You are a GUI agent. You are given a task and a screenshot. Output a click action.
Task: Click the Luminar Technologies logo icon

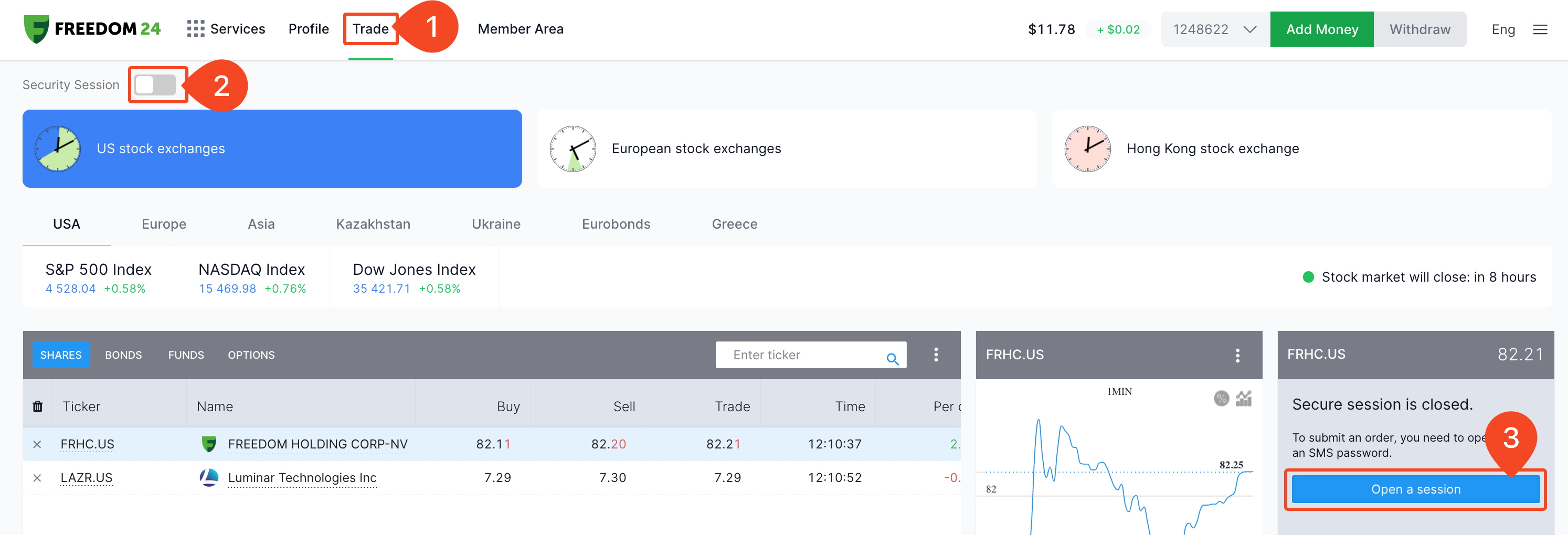click(209, 477)
